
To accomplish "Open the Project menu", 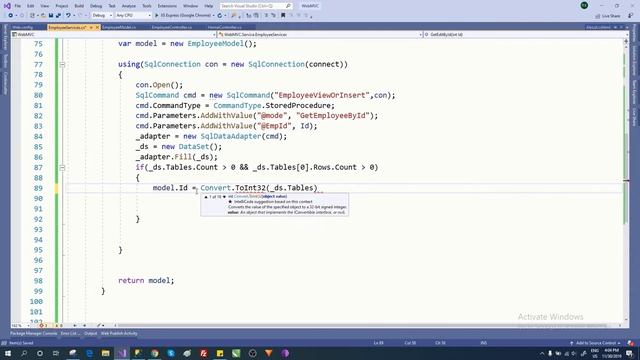I will pyautogui.click(x=62, y=6).
